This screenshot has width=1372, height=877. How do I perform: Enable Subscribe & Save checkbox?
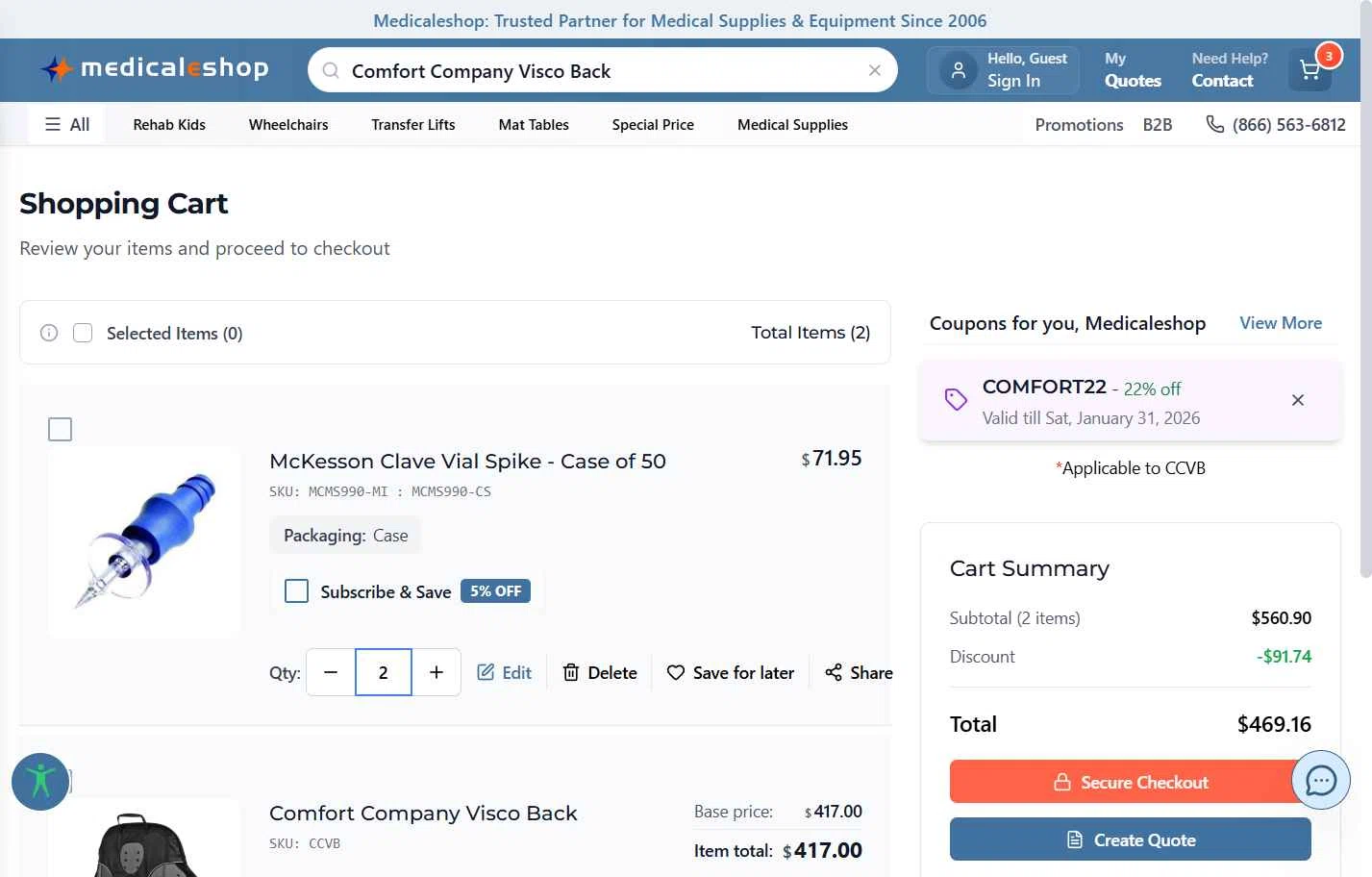tap(296, 590)
